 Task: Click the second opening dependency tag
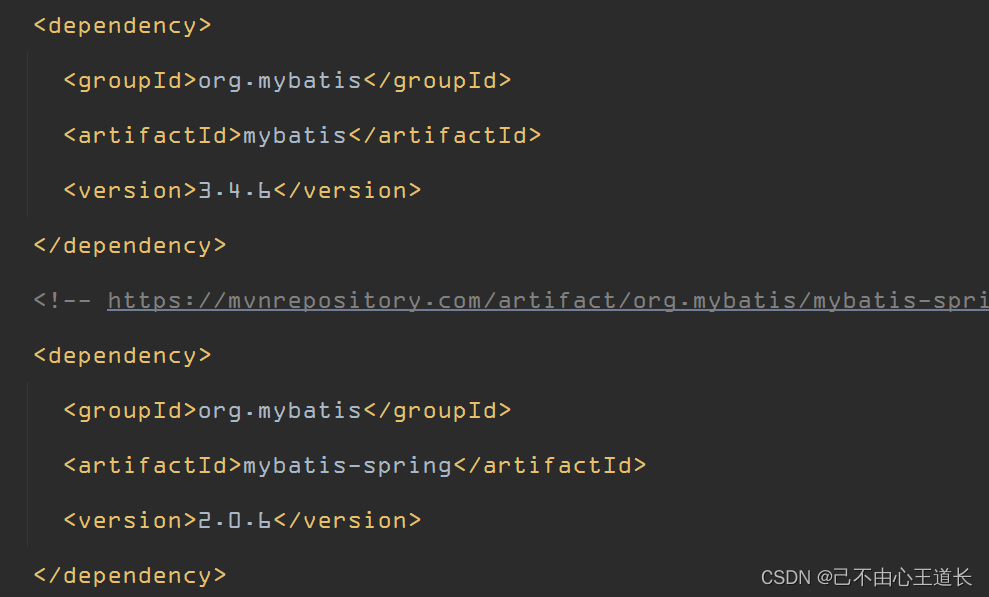pos(122,356)
